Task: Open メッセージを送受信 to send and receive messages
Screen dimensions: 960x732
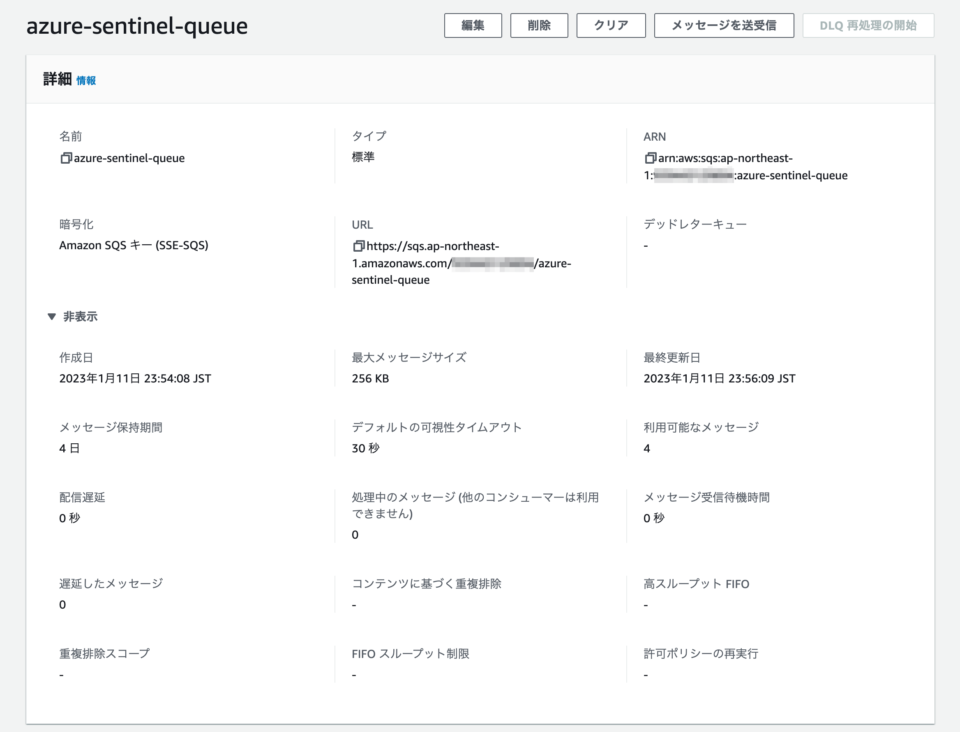Action: (x=724, y=25)
